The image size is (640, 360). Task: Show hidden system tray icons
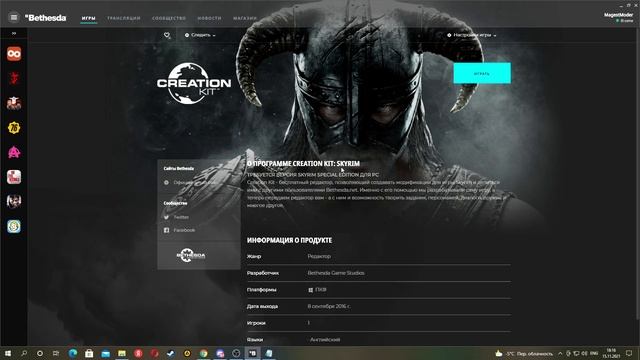[x=560, y=353]
